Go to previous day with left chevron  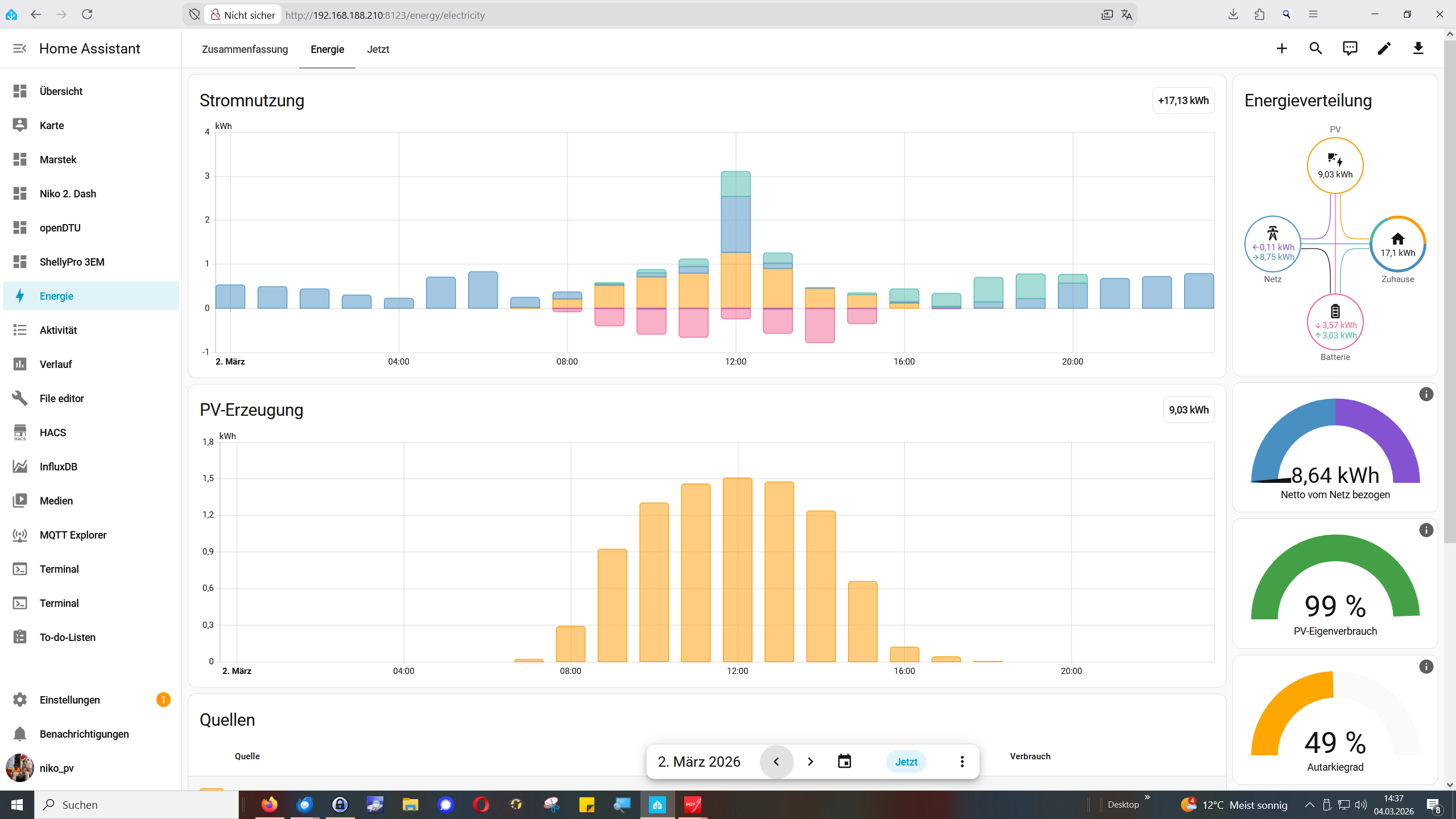point(776,761)
